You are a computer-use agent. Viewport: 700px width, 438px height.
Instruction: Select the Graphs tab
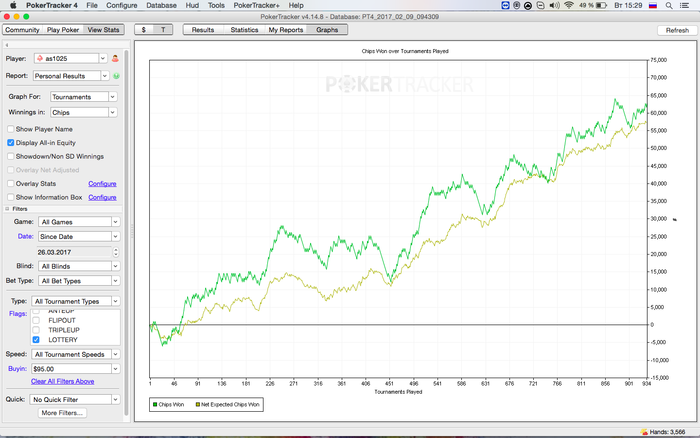[x=327, y=30]
